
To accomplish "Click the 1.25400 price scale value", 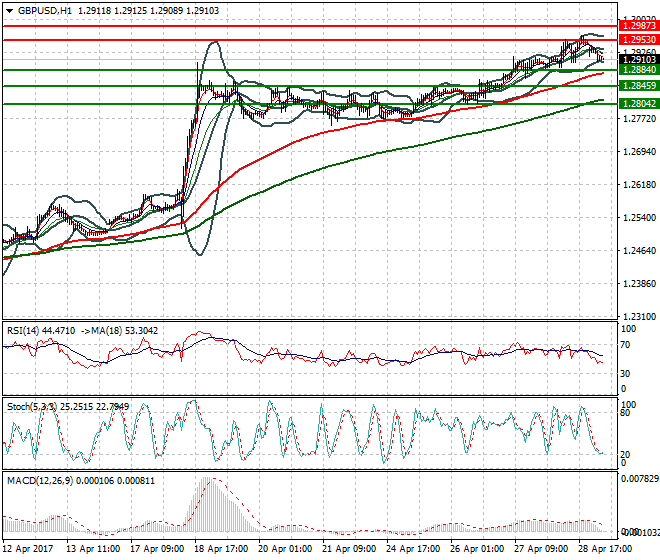I will pyautogui.click(x=639, y=218).
